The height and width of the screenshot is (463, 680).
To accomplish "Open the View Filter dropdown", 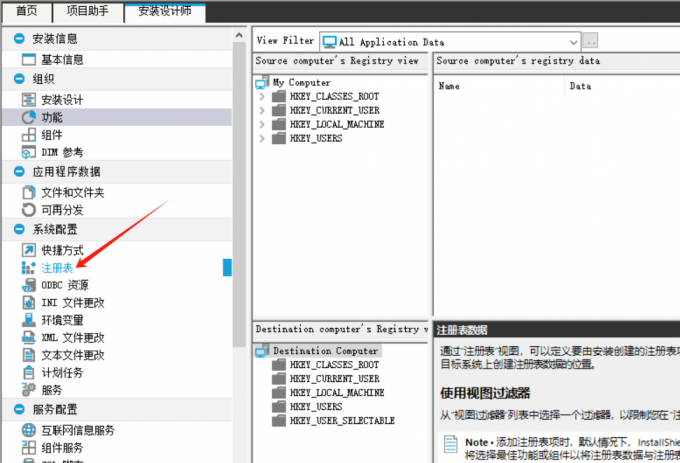I will pyautogui.click(x=573, y=42).
